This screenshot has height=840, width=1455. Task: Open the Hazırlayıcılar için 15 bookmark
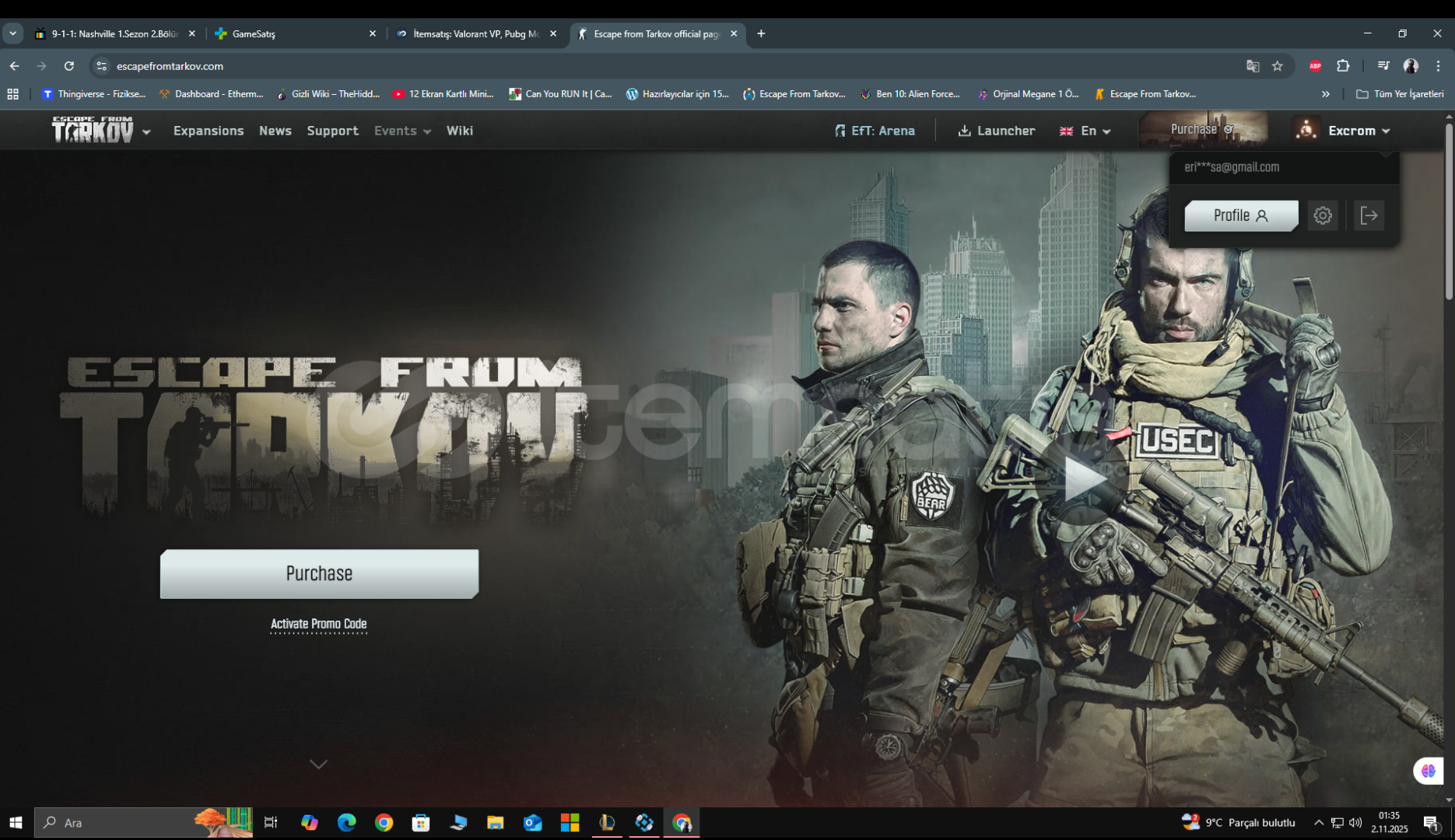pos(678,94)
